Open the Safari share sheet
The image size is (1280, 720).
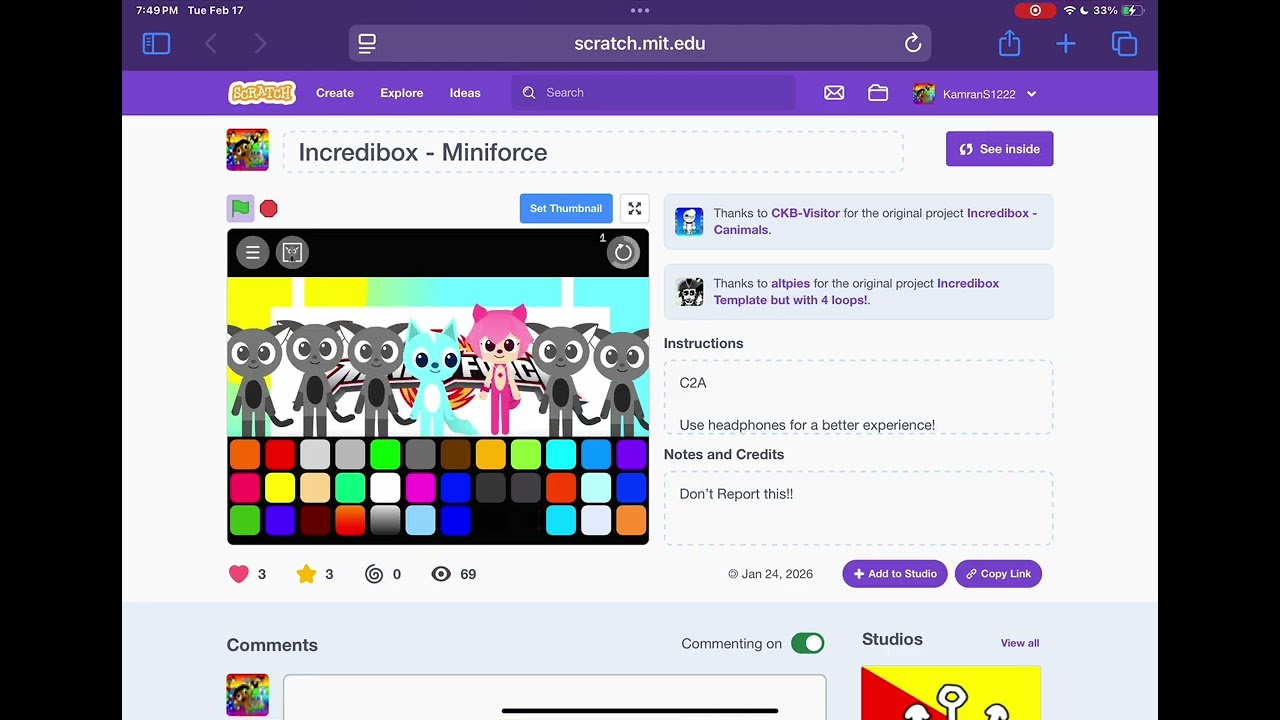coord(1009,43)
